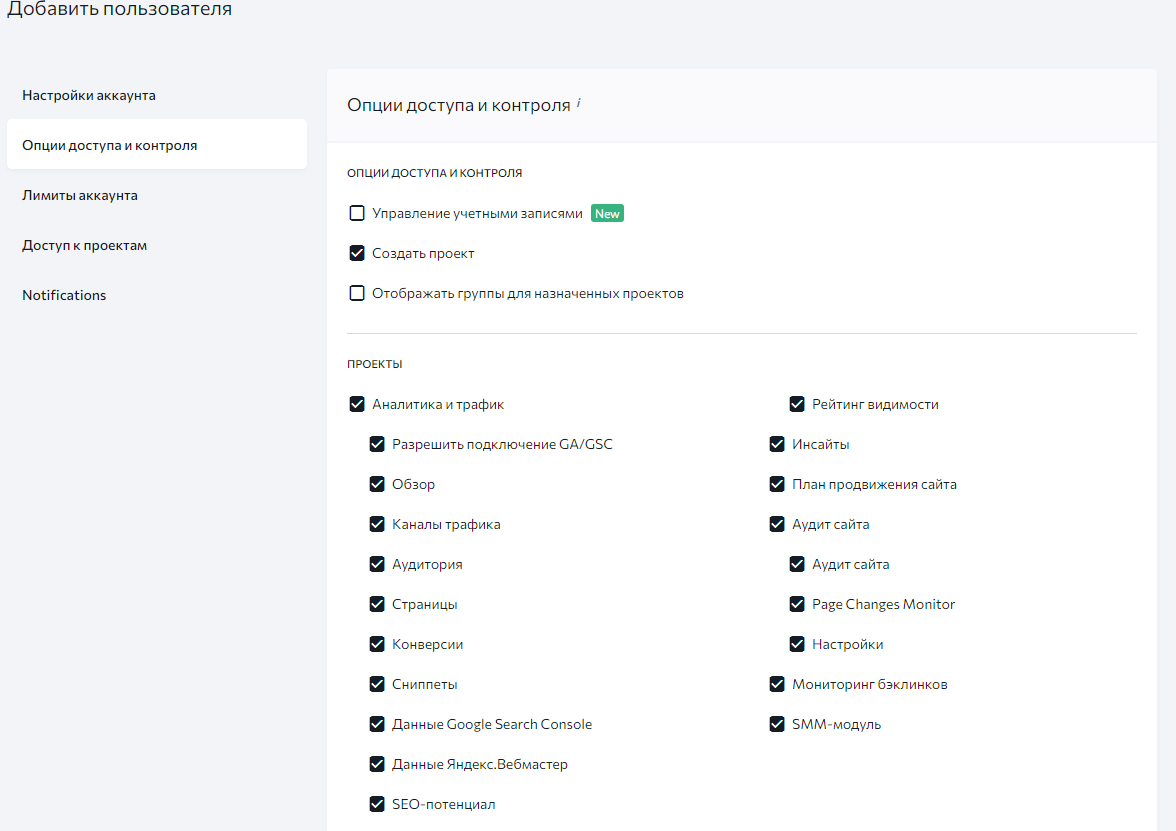1176x831 pixels.
Task: Disable Каналы трафика access
Action: click(x=377, y=524)
